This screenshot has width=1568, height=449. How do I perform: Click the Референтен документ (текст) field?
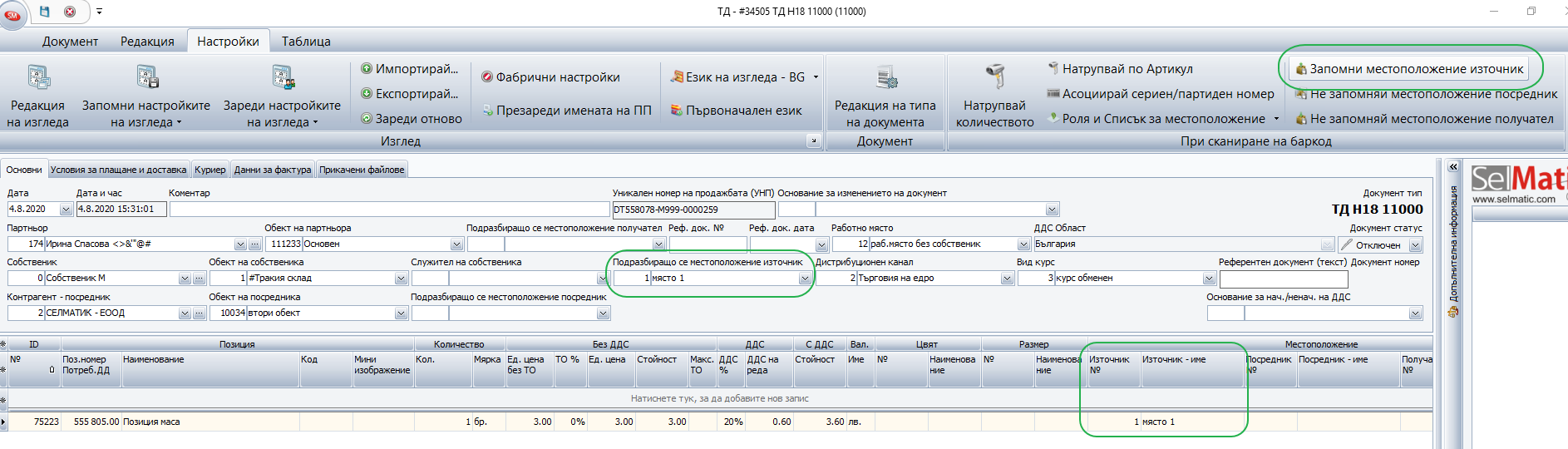[x=1283, y=279]
